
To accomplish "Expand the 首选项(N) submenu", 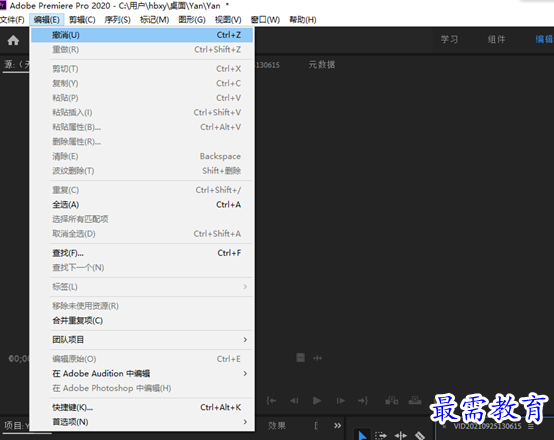I will 245,422.
